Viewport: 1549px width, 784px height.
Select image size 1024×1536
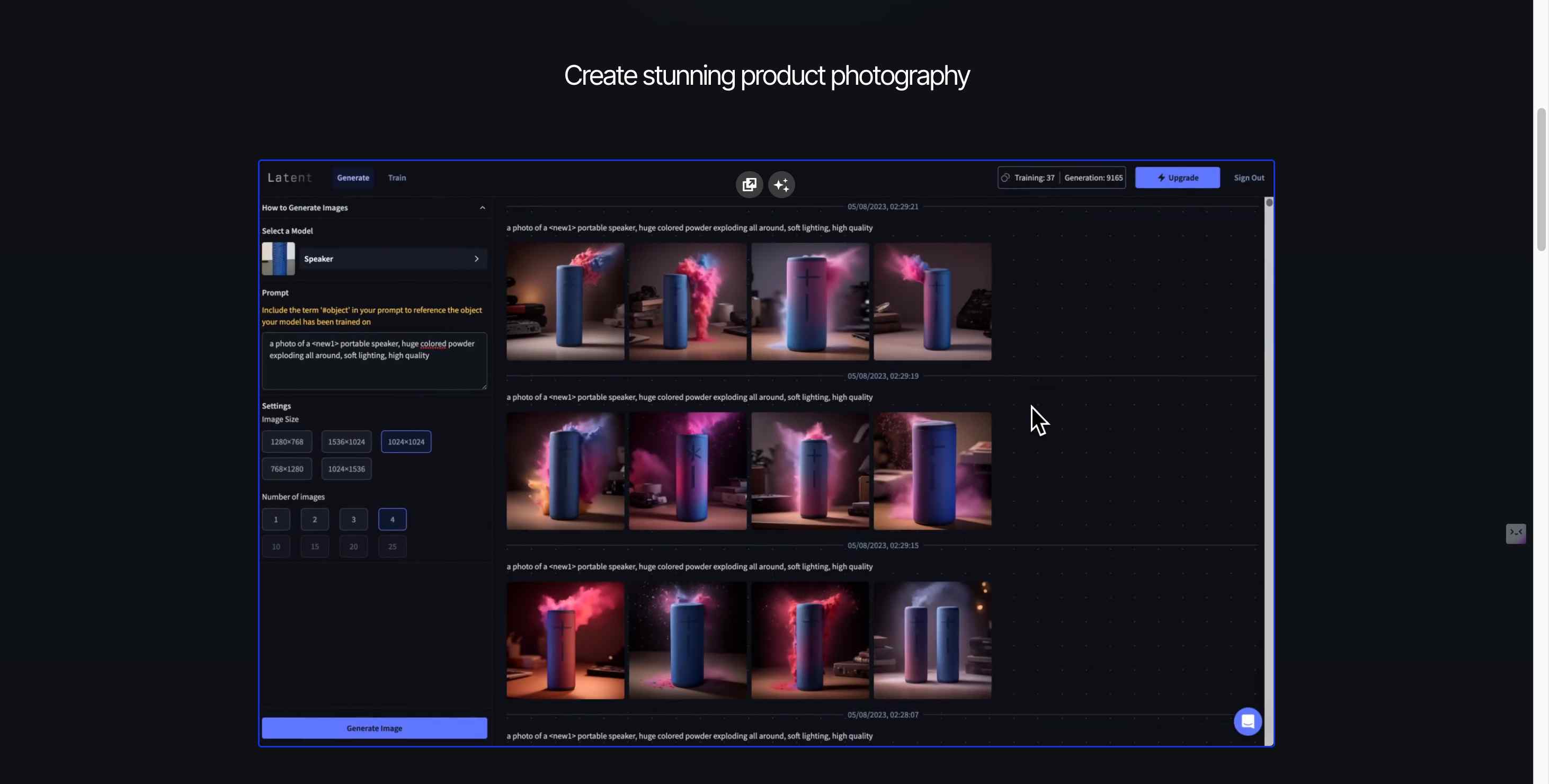[x=346, y=468]
